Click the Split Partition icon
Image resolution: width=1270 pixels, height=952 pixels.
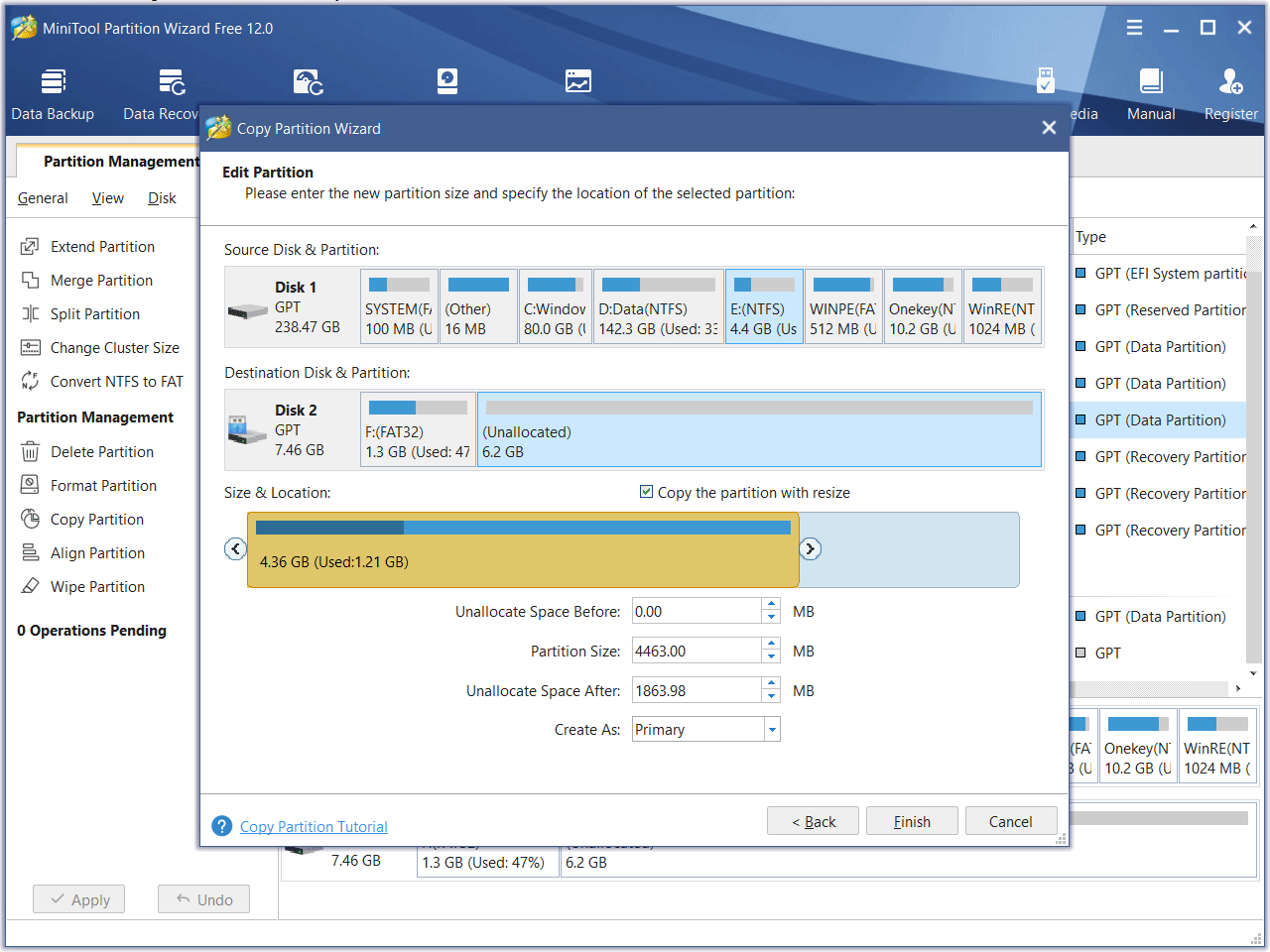tap(31, 313)
